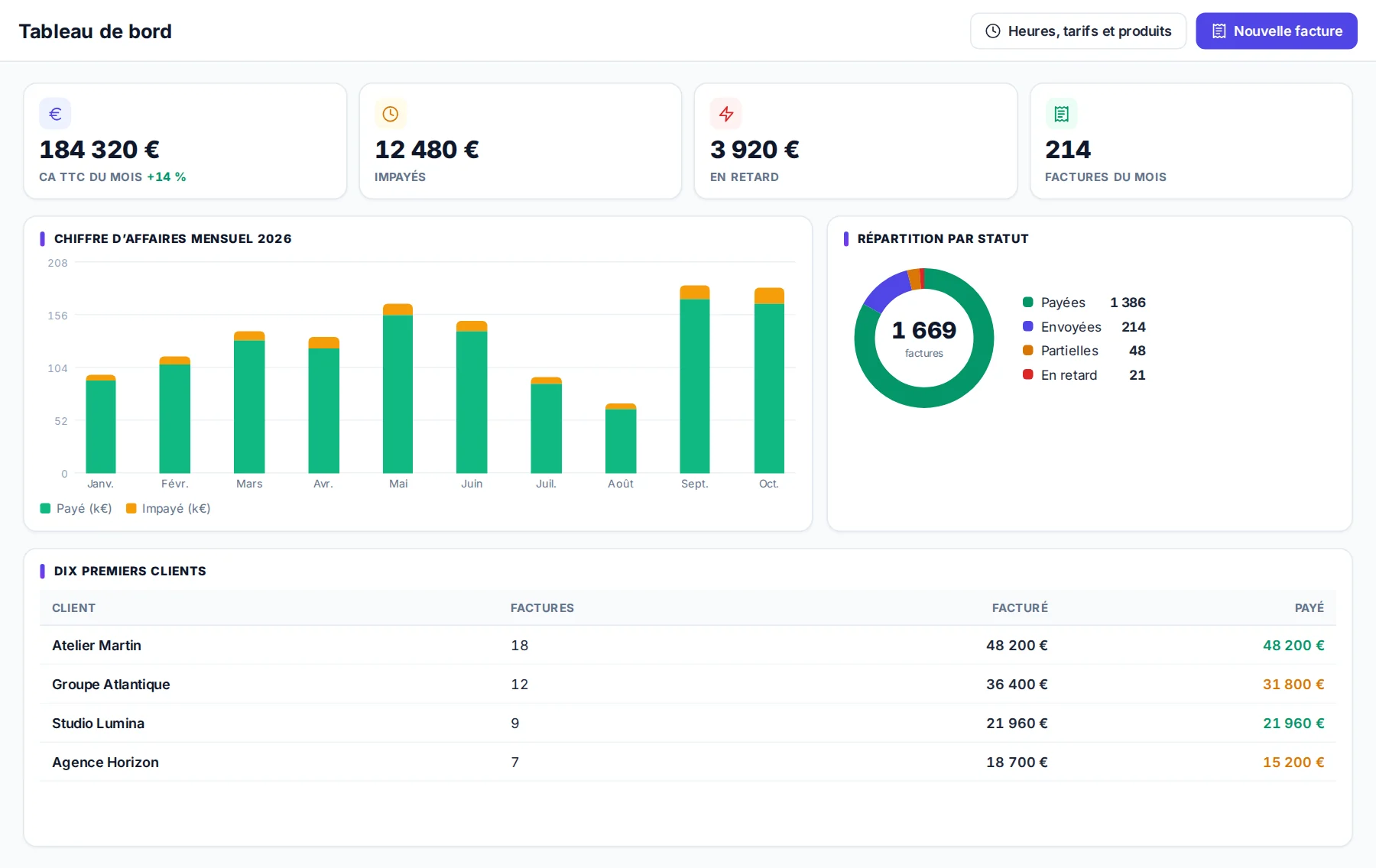Viewport: 1376px width, 868px height.
Task: Click the clock icon in Heures button
Action: (993, 31)
